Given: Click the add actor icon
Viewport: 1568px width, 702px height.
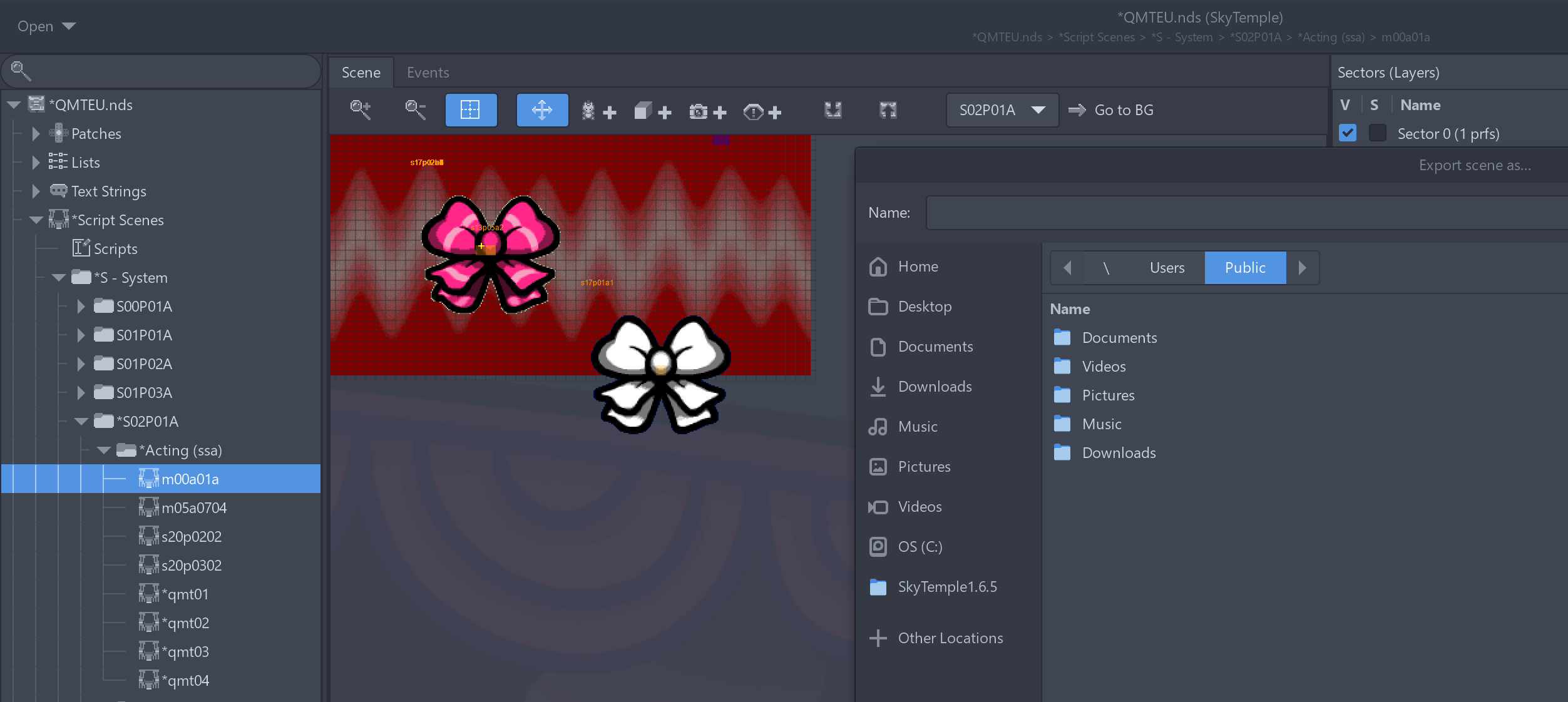Looking at the screenshot, I should 598,111.
